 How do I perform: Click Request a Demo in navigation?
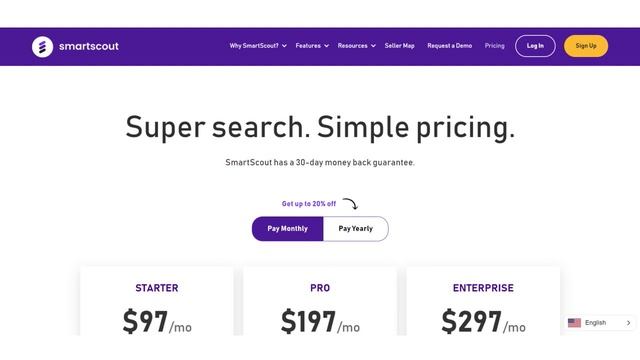click(450, 46)
